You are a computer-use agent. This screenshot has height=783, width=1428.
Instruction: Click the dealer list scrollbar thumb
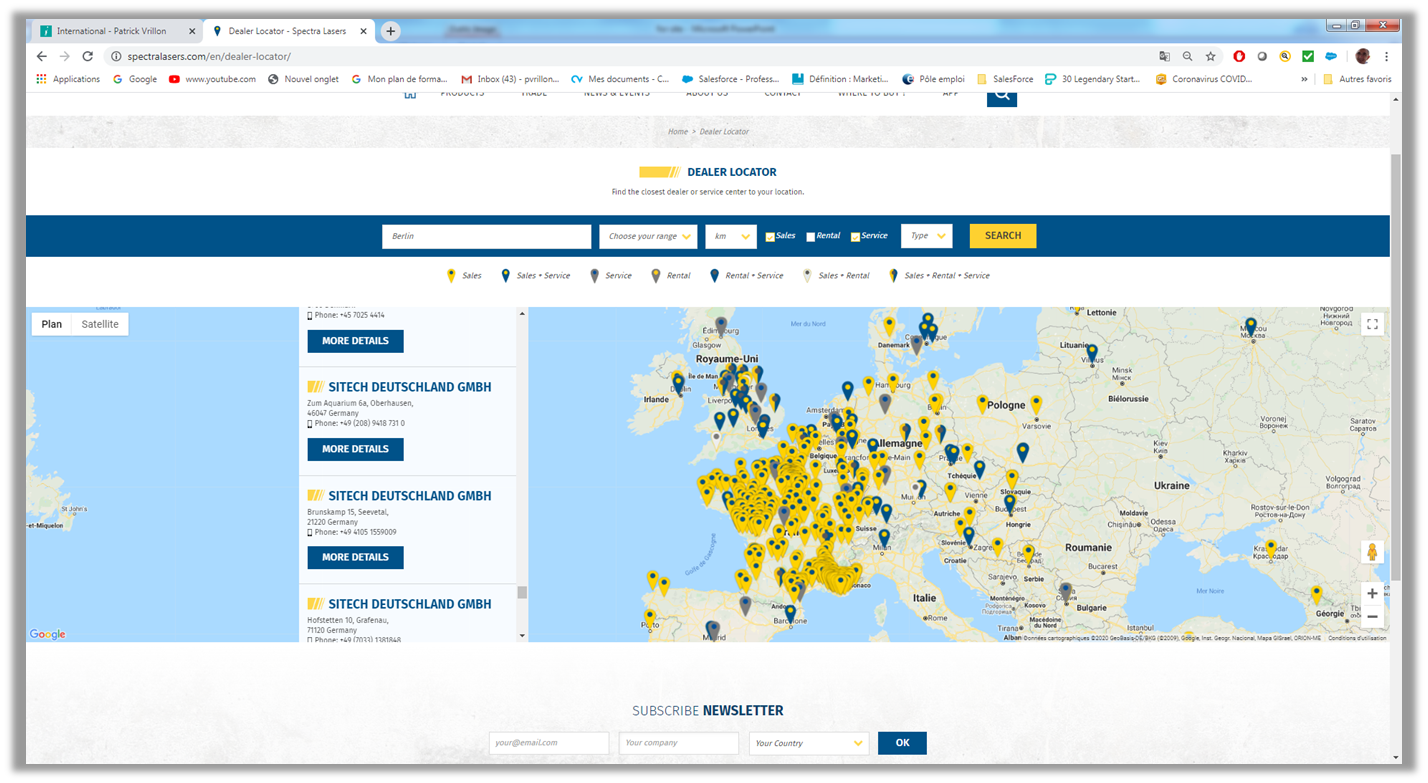[x=522, y=592]
